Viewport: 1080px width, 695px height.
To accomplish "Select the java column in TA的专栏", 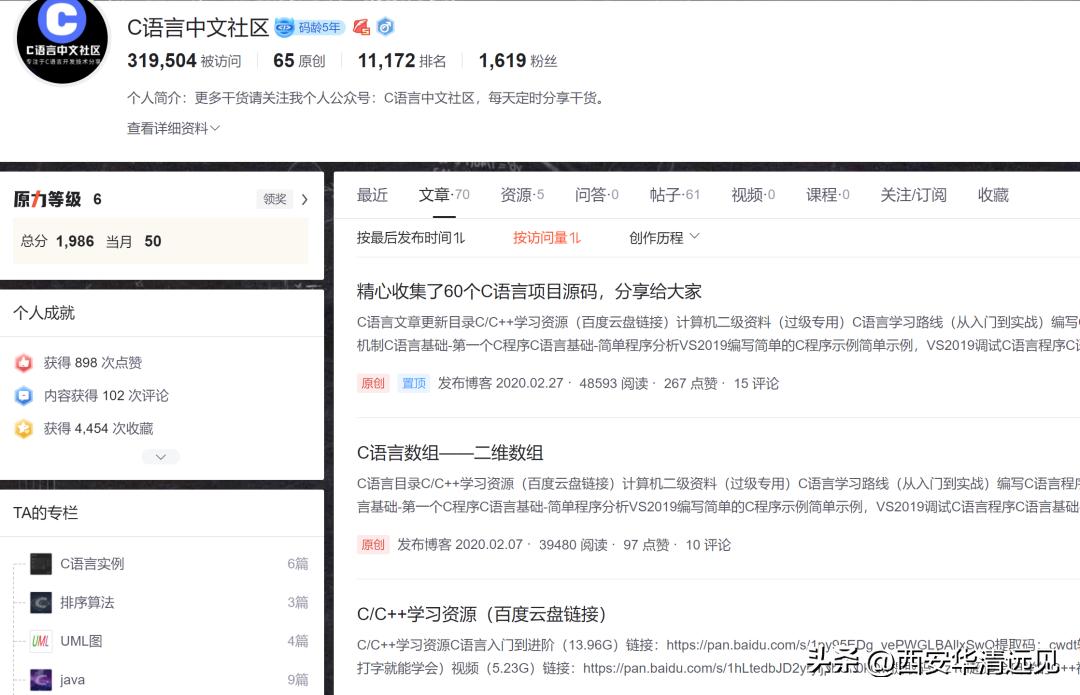I will tap(71, 679).
